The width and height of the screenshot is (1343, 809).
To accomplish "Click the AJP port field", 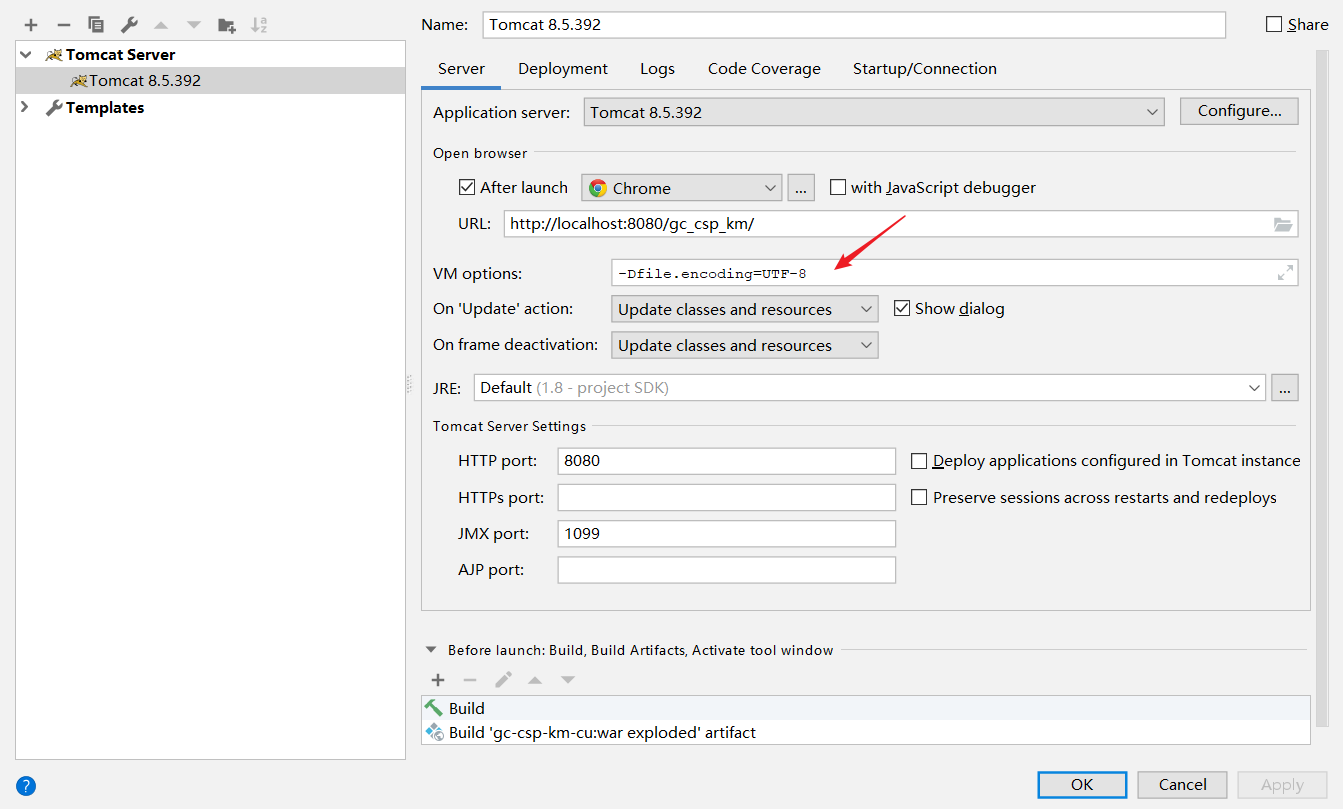I will click(726, 570).
